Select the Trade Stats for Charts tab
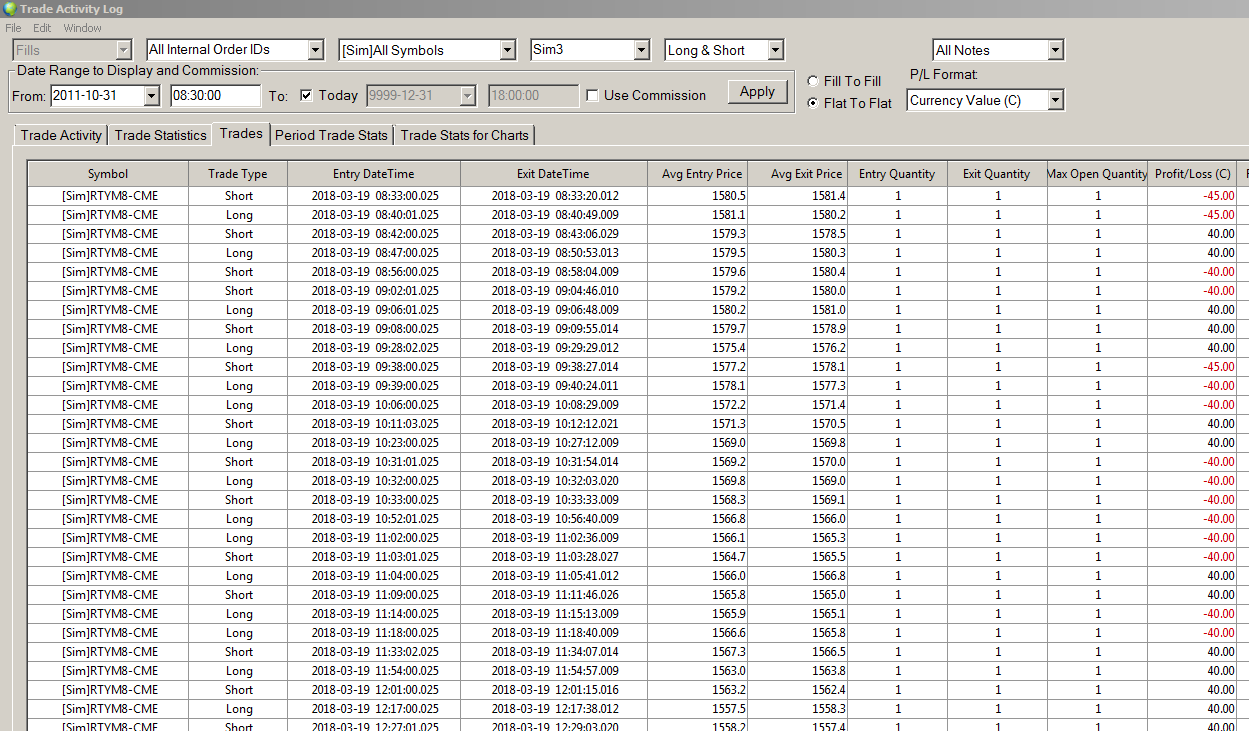The height and width of the screenshot is (731, 1249). (x=464, y=135)
